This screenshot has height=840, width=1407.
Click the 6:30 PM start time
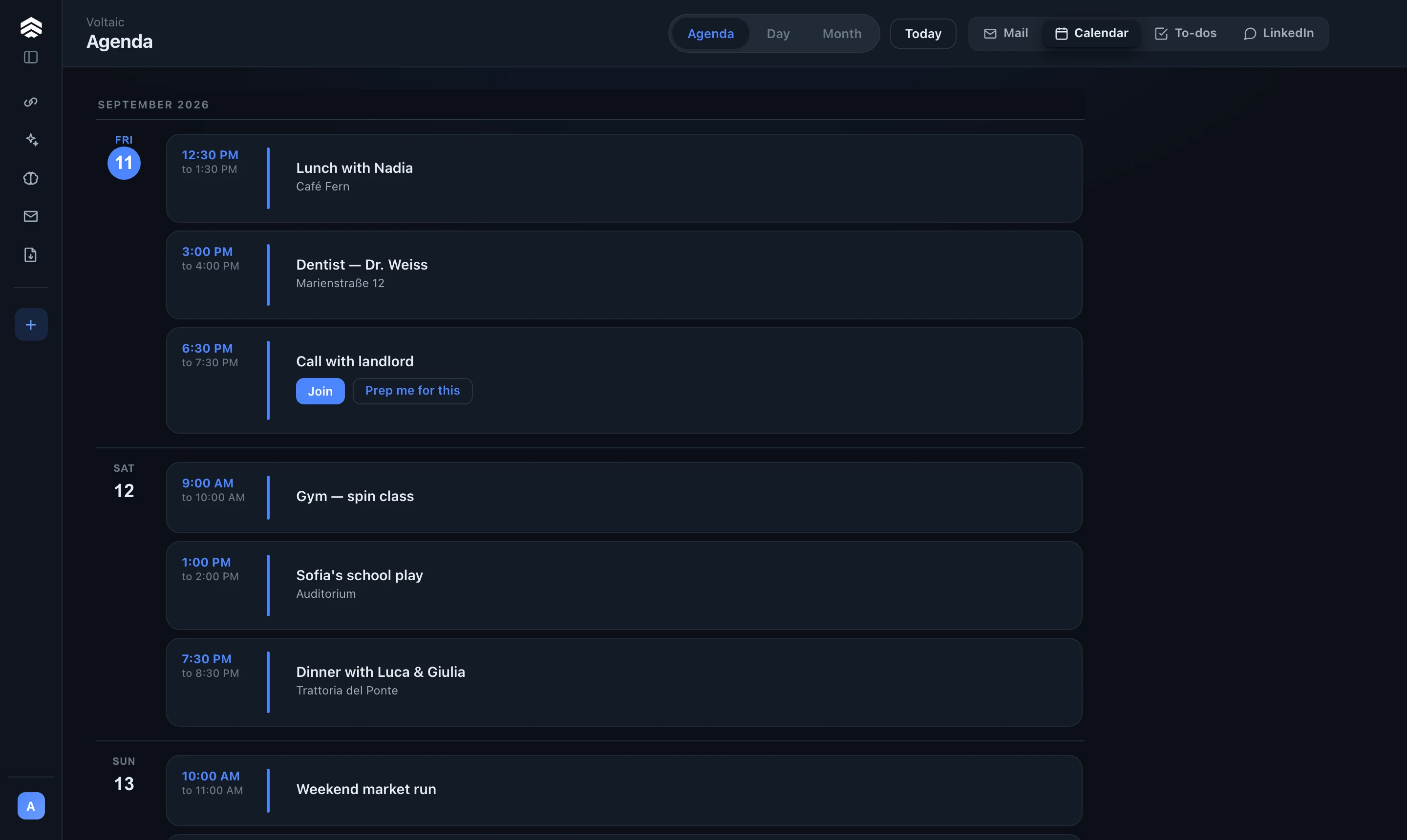click(x=207, y=349)
